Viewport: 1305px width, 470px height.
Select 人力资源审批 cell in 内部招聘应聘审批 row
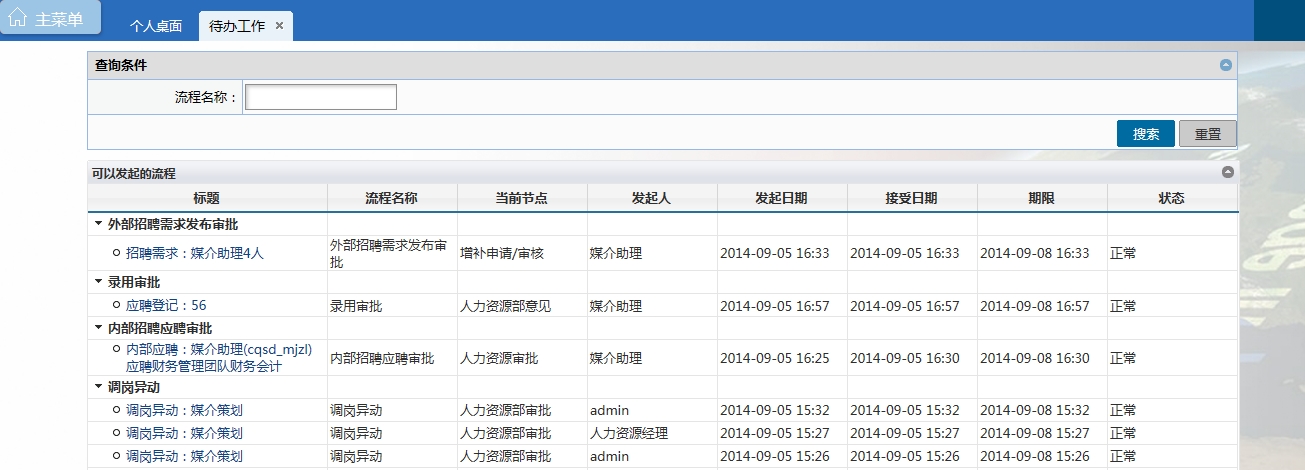tap(522, 358)
